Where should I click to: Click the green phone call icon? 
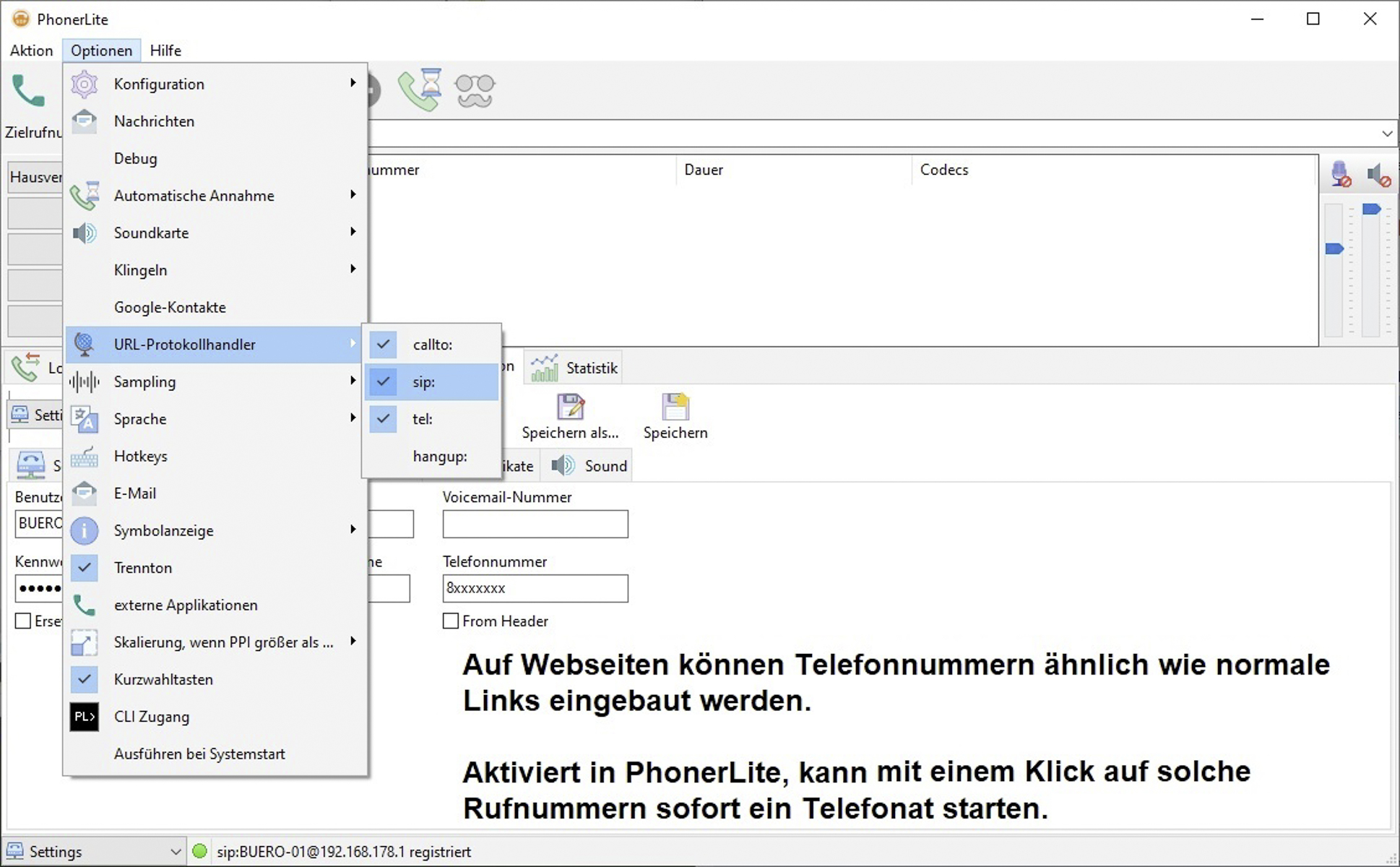(x=29, y=91)
